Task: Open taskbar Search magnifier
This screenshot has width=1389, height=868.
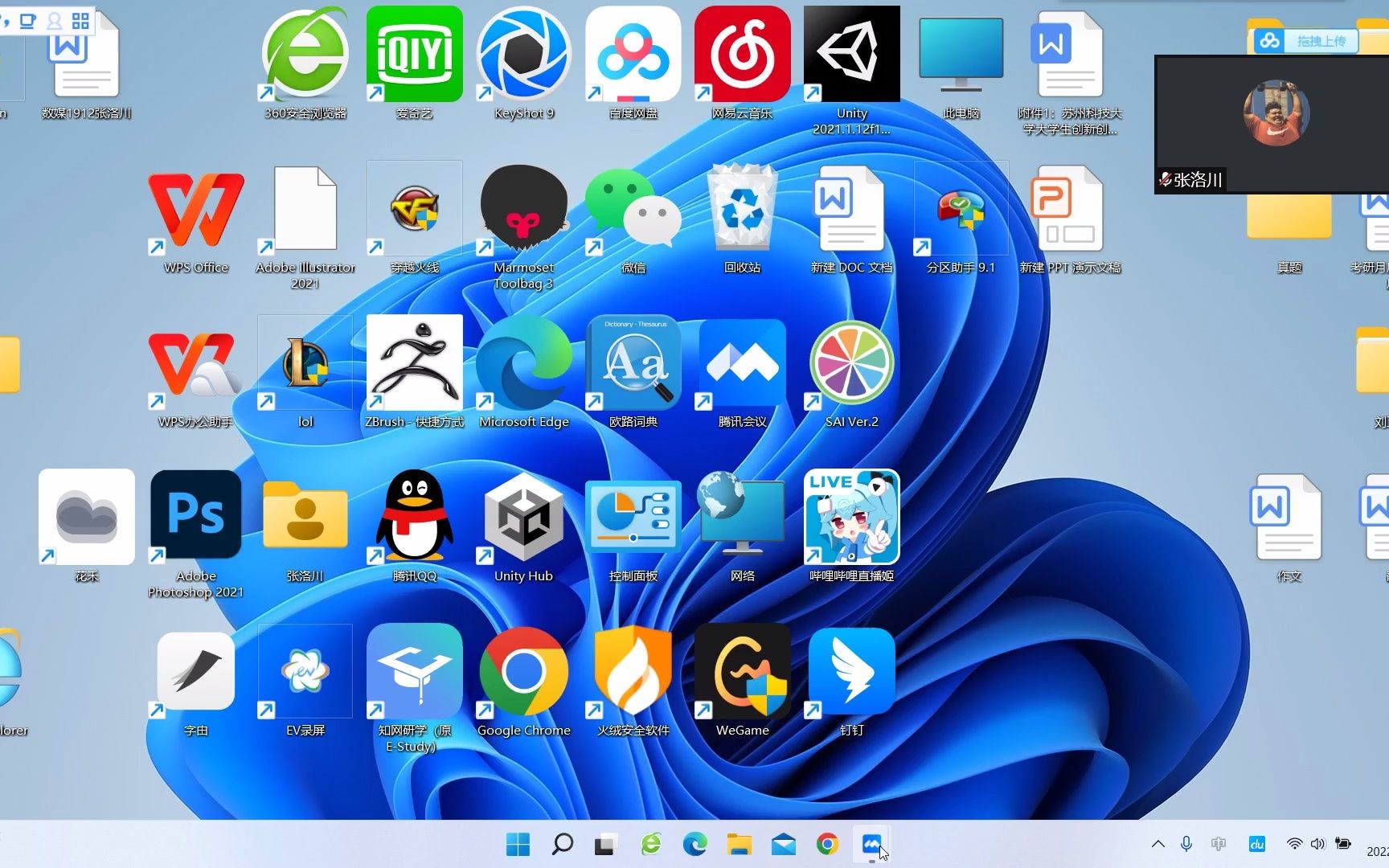Action: click(x=562, y=844)
